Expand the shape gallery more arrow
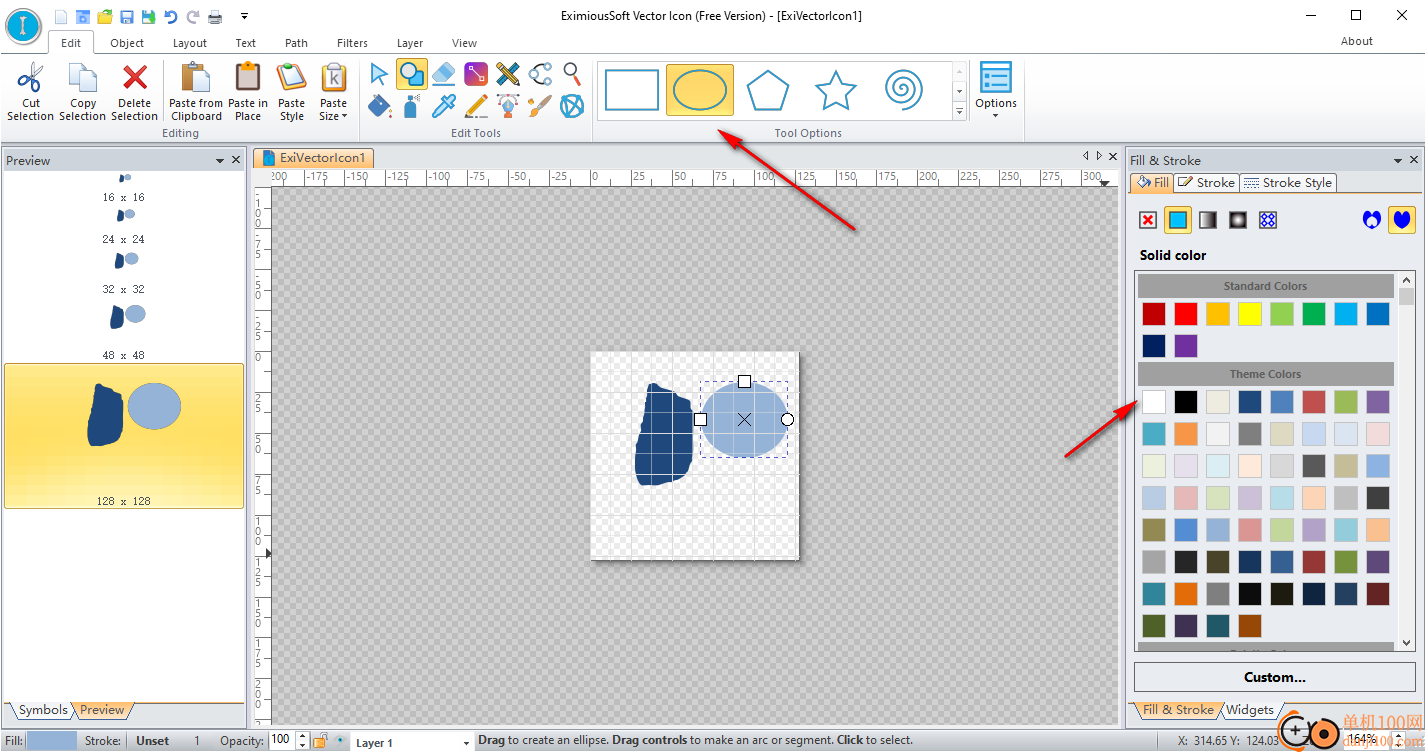The width and height of the screenshot is (1426, 752). (959, 112)
